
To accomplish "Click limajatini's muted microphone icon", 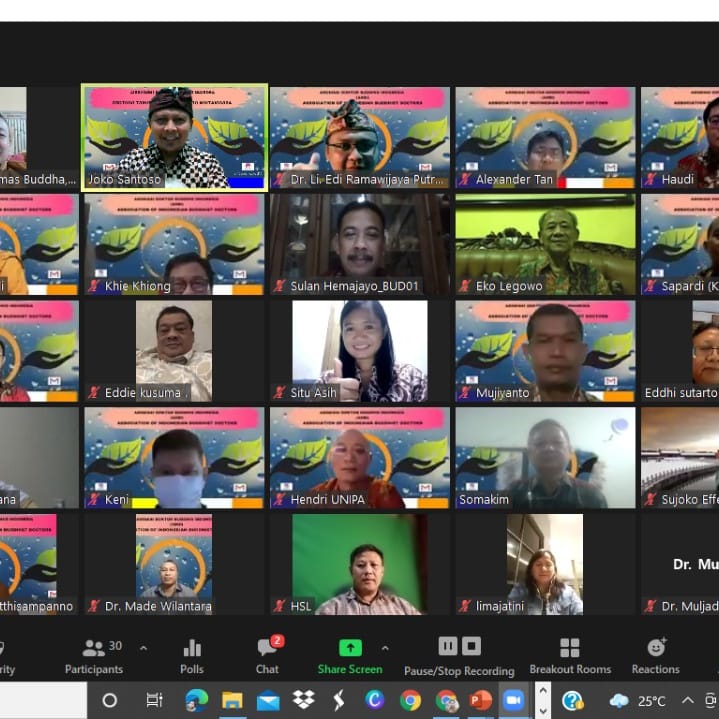I will (465, 606).
